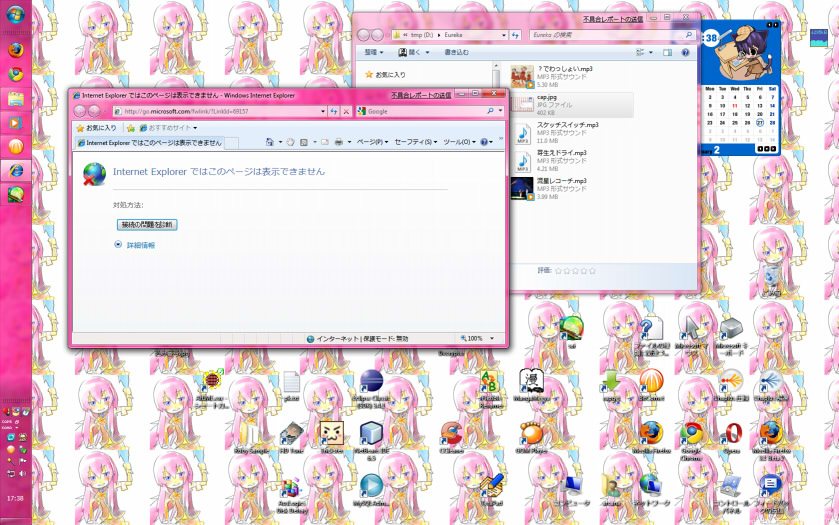Image resolution: width=839 pixels, height=525 pixels.
Task: Click the IE back navigation button
Action: point(80,111)
